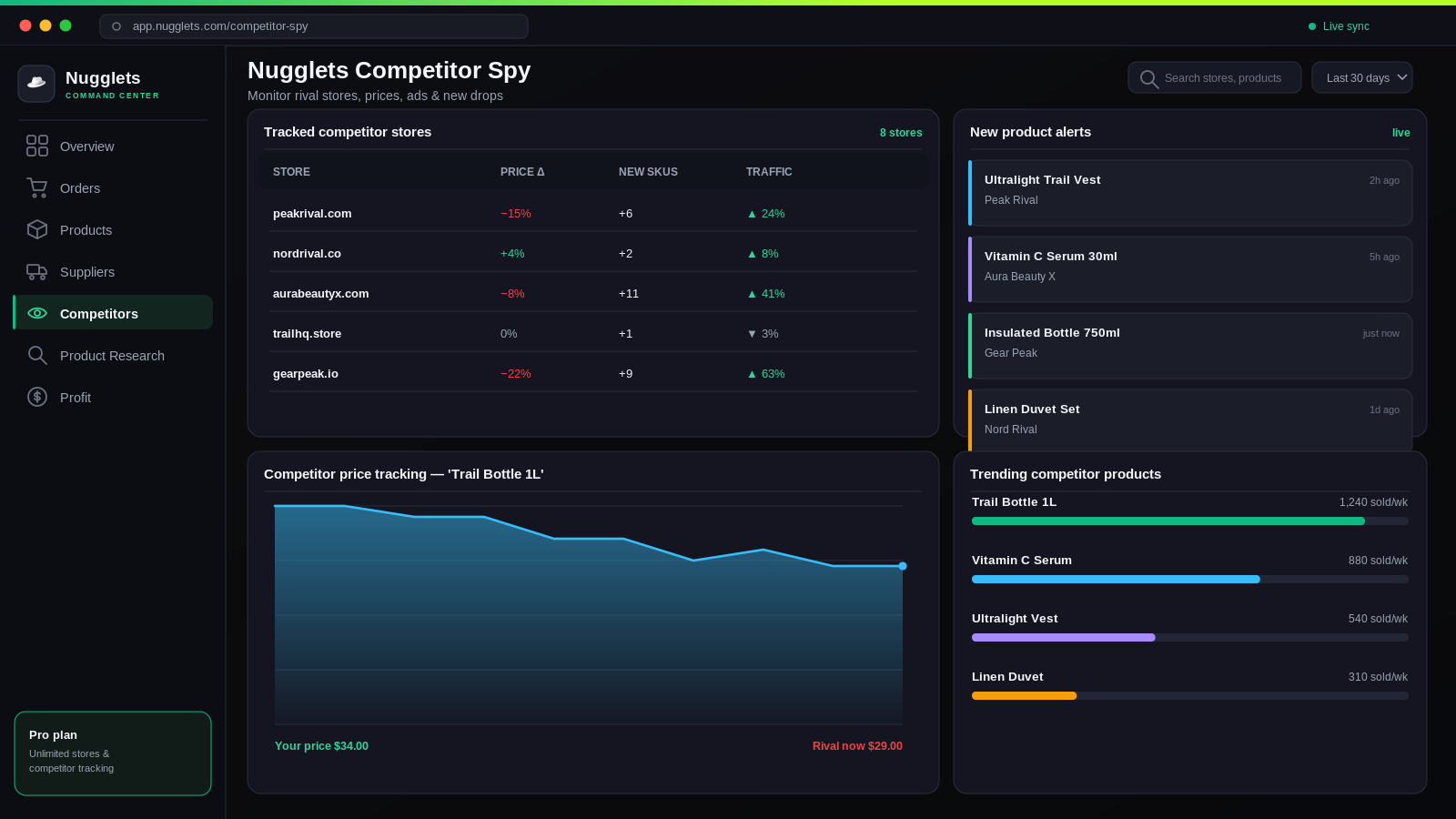The height and width of the screenshot is (819, 1456).
Task: Click the Live sync status dot
Action: coord(1312,26)
